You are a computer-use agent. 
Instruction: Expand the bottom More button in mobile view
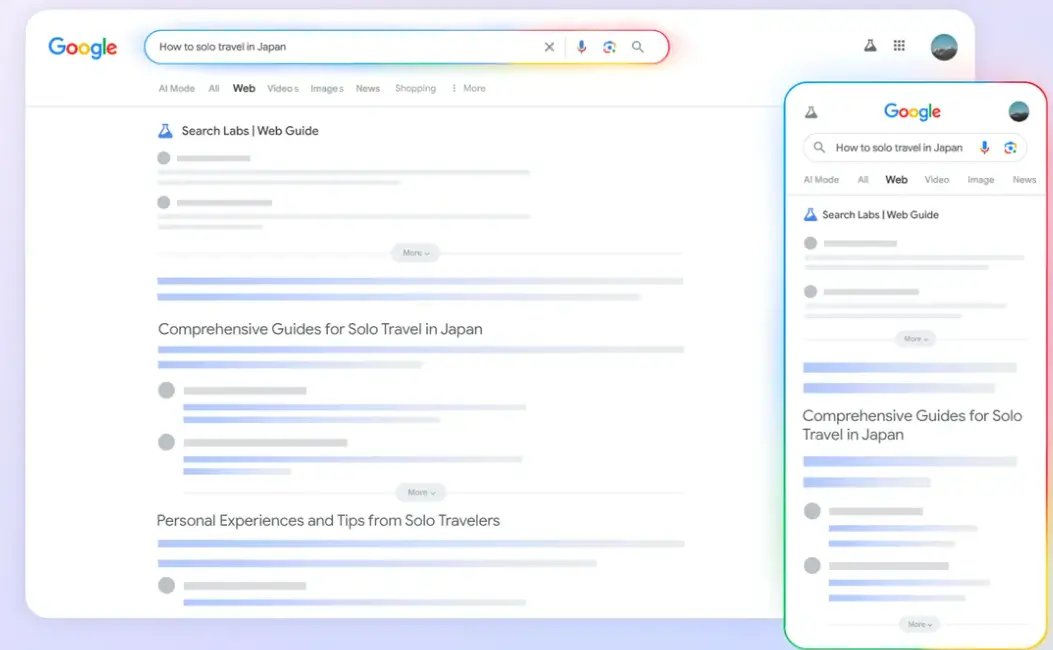pos(919,624)
